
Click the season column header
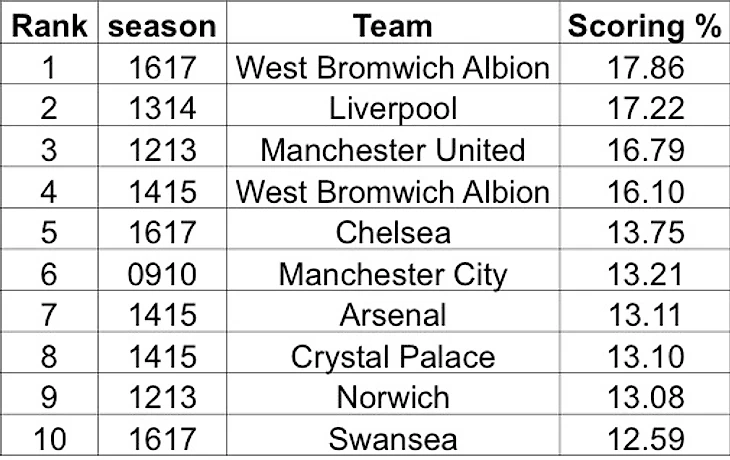(x=163, y=27)
